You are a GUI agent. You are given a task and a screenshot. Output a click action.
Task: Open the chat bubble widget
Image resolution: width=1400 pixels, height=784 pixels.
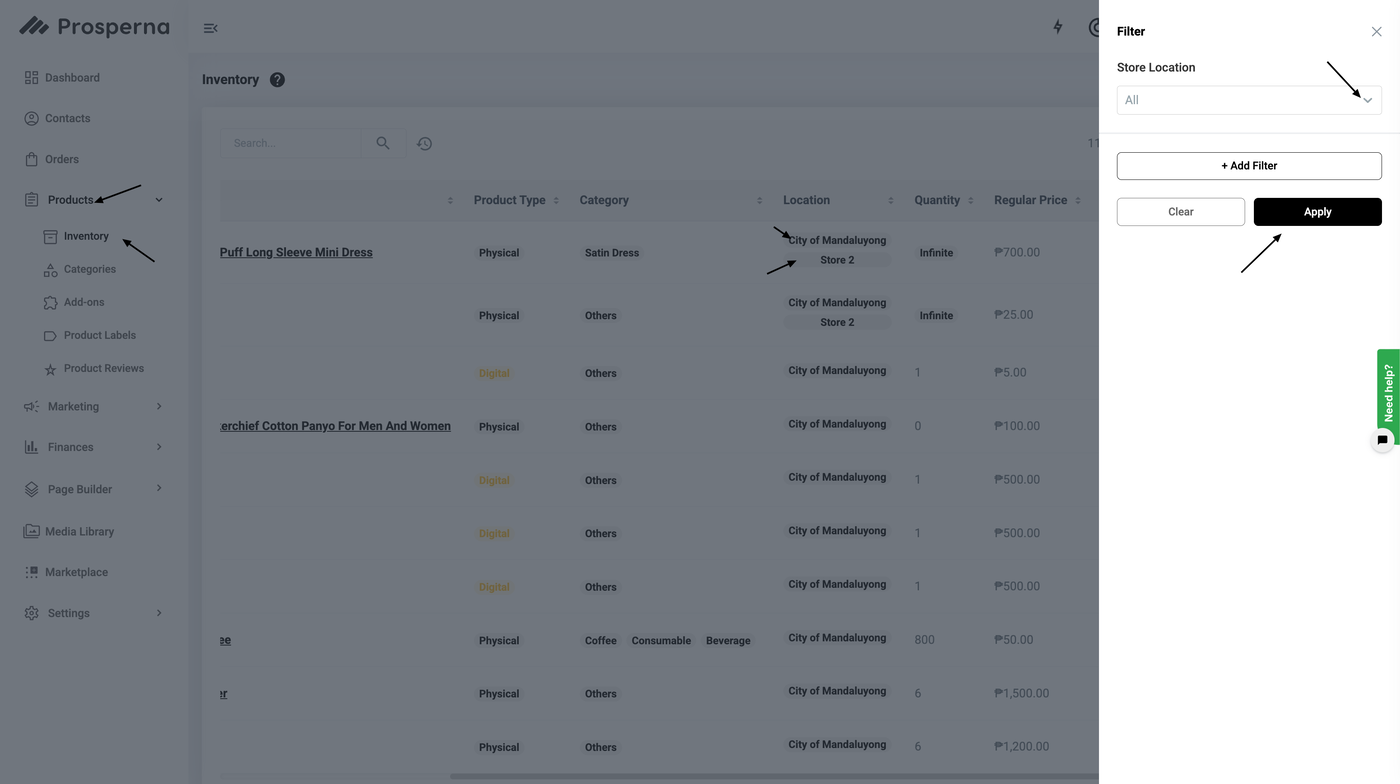click(1382, 440)
